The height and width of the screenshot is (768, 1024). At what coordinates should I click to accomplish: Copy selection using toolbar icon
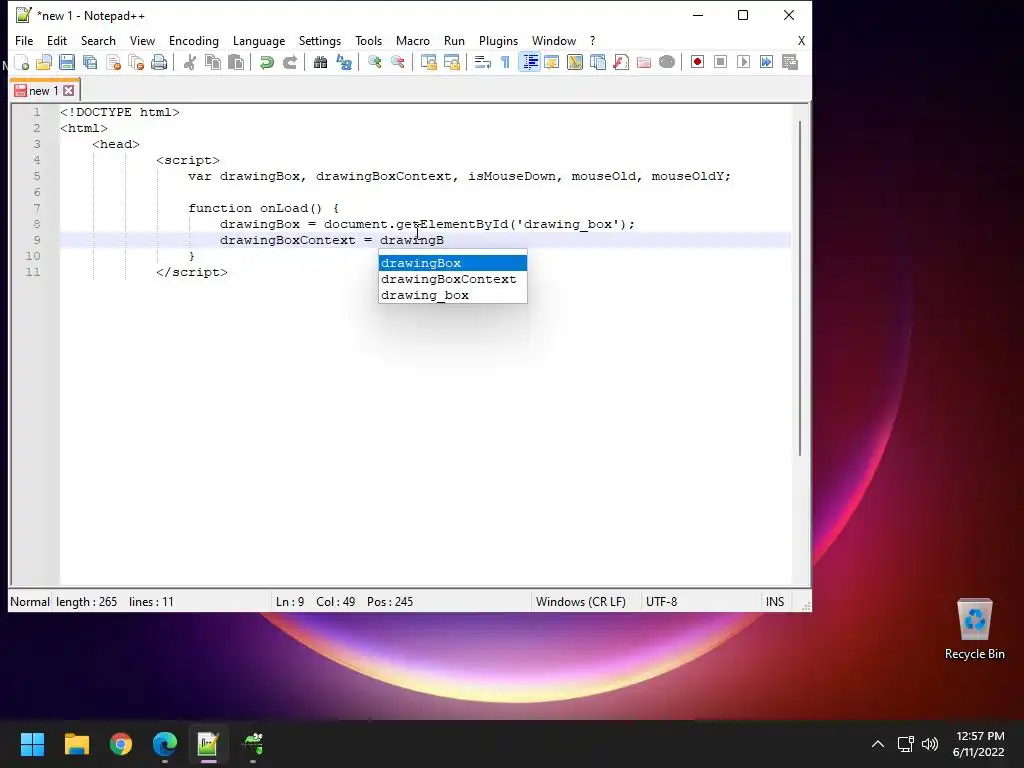213,62
